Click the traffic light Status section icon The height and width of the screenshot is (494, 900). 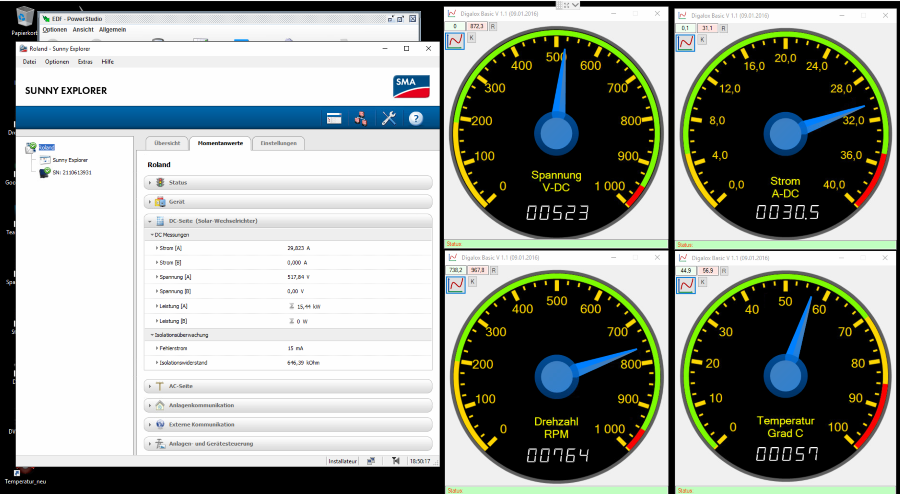(160, 182)
